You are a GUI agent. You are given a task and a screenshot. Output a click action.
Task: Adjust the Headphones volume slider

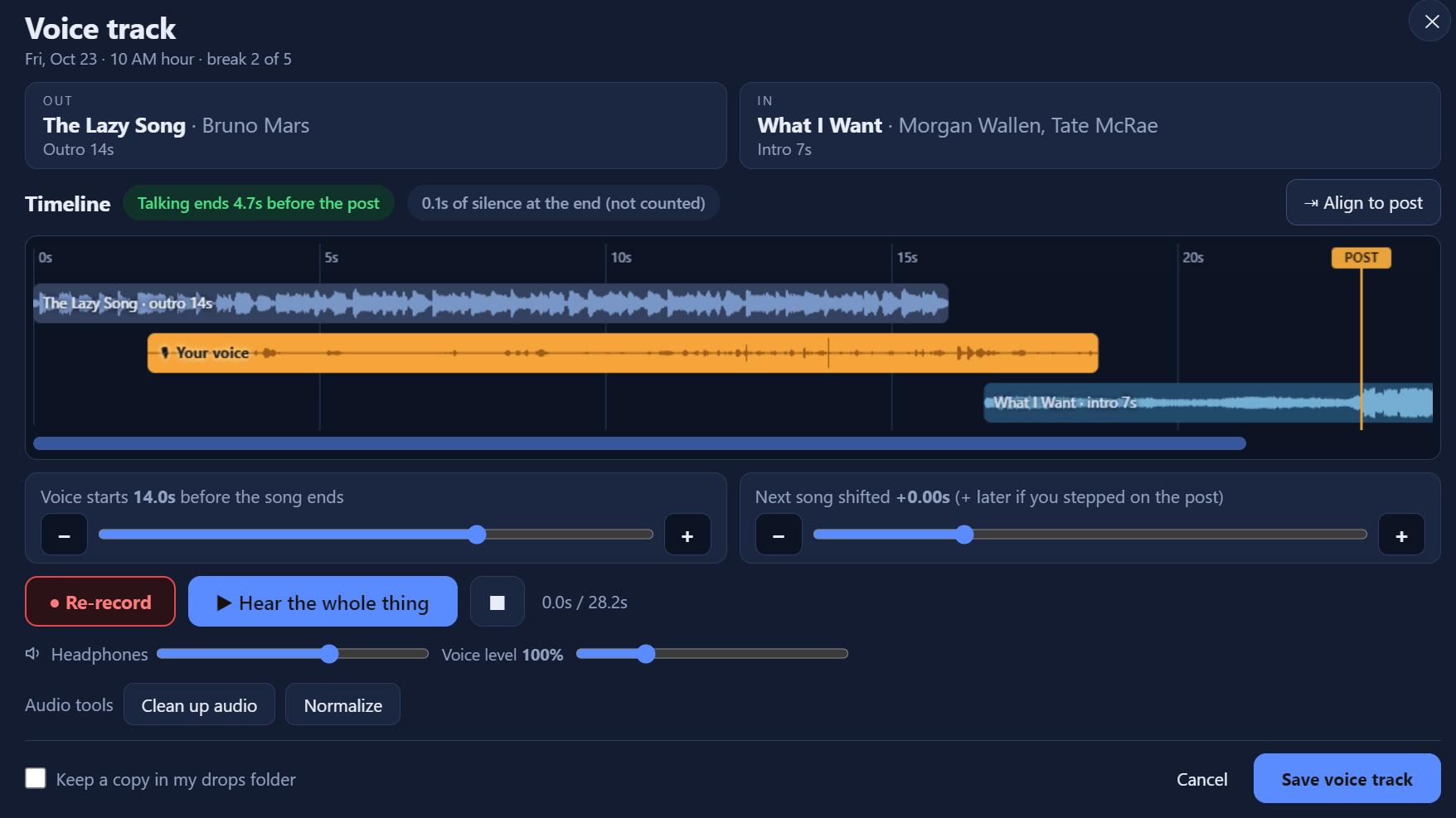pos(292,654)
